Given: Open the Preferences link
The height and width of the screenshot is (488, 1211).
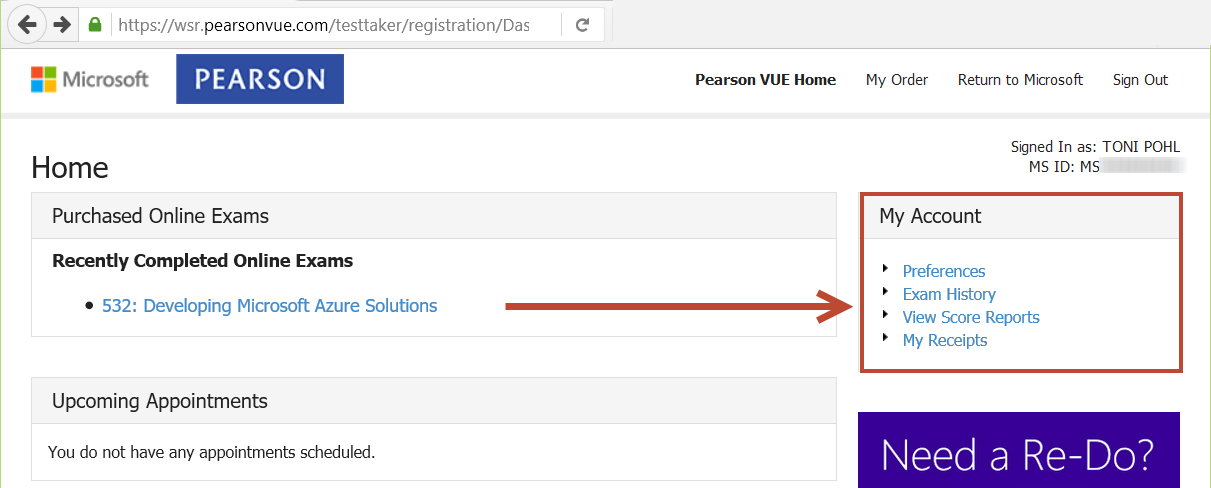Looking at the screenshot, I should pos(944,271).
